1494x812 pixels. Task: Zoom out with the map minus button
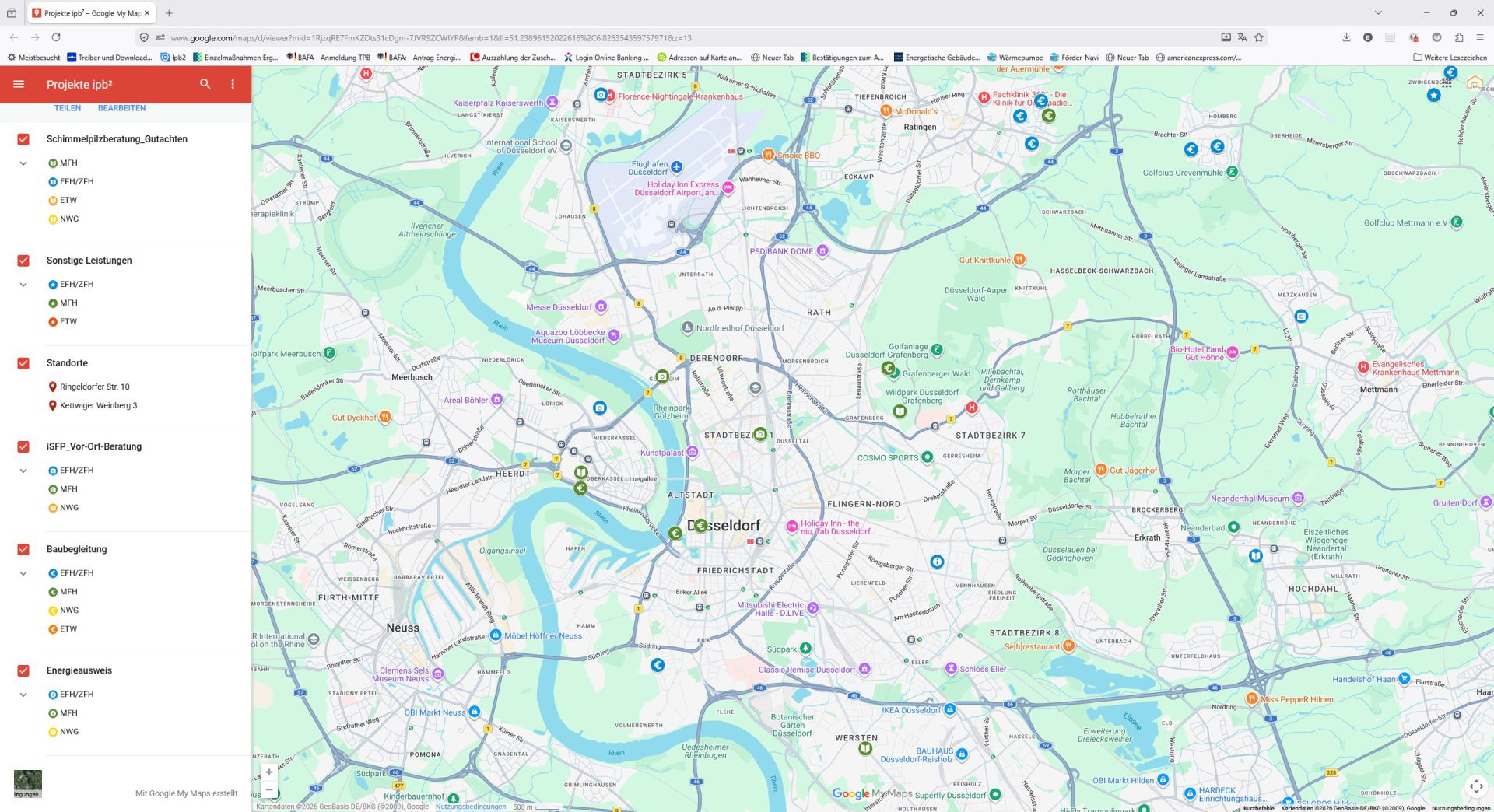pyautogui.click(x=269, y=790)
